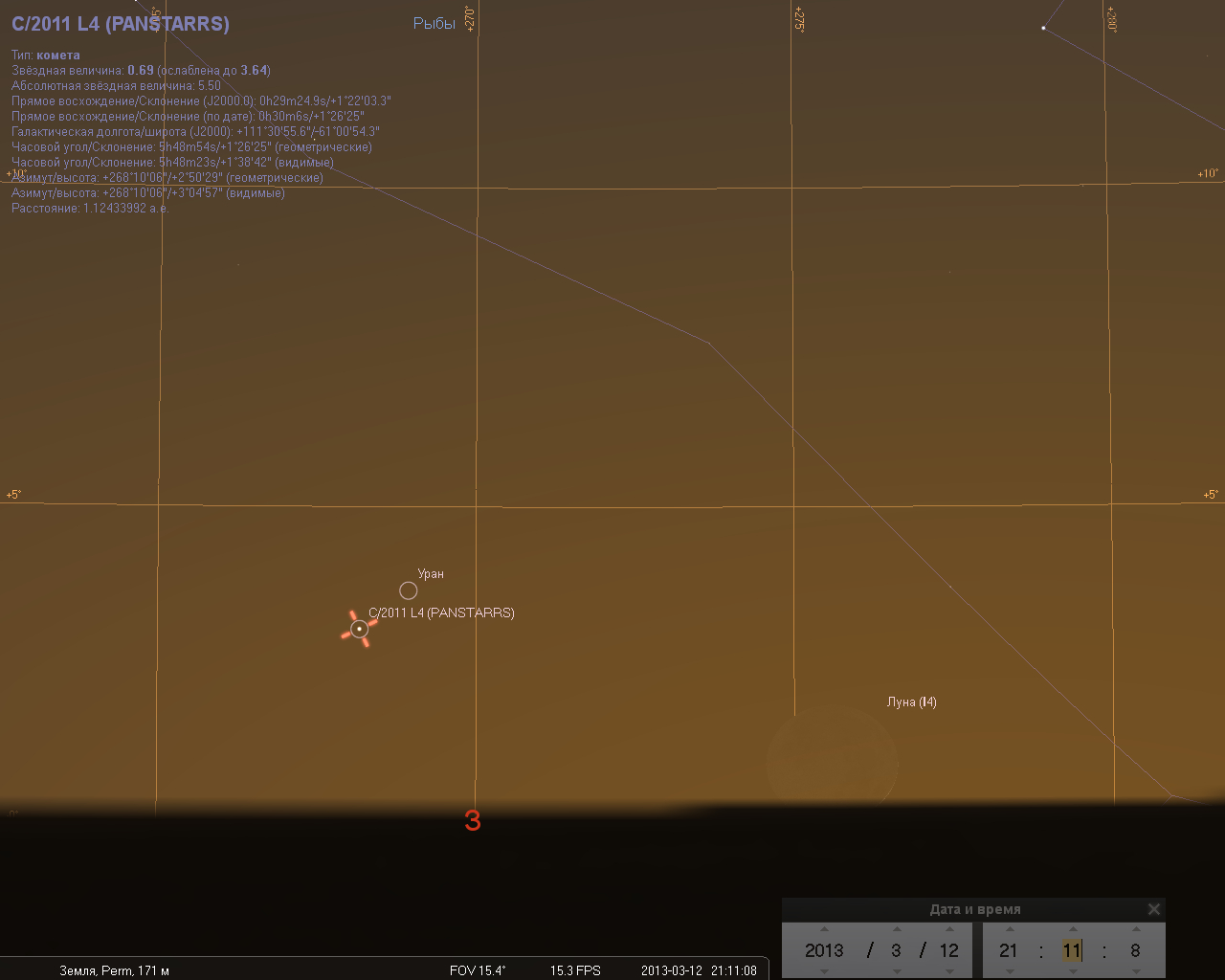Click the date 2013-03-12 in status bar
Viewport: 1225px width, 980px height.
[x=671, y=970]
